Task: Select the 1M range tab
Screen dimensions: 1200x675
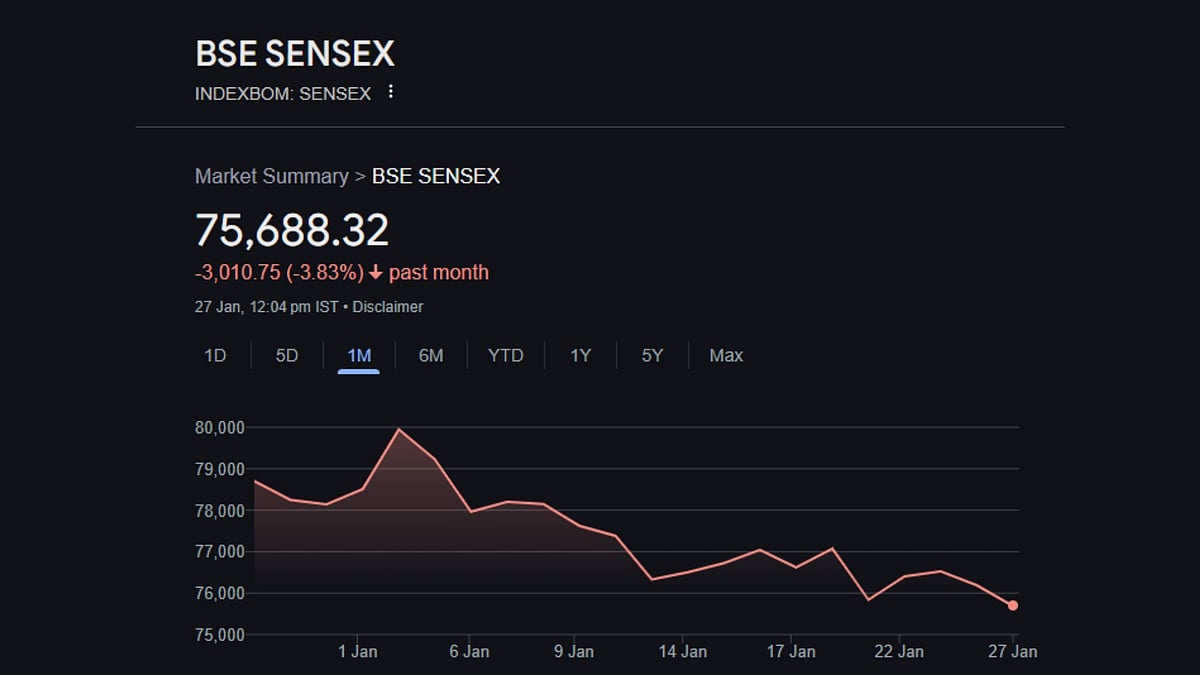Action: [x=359, y=355]
